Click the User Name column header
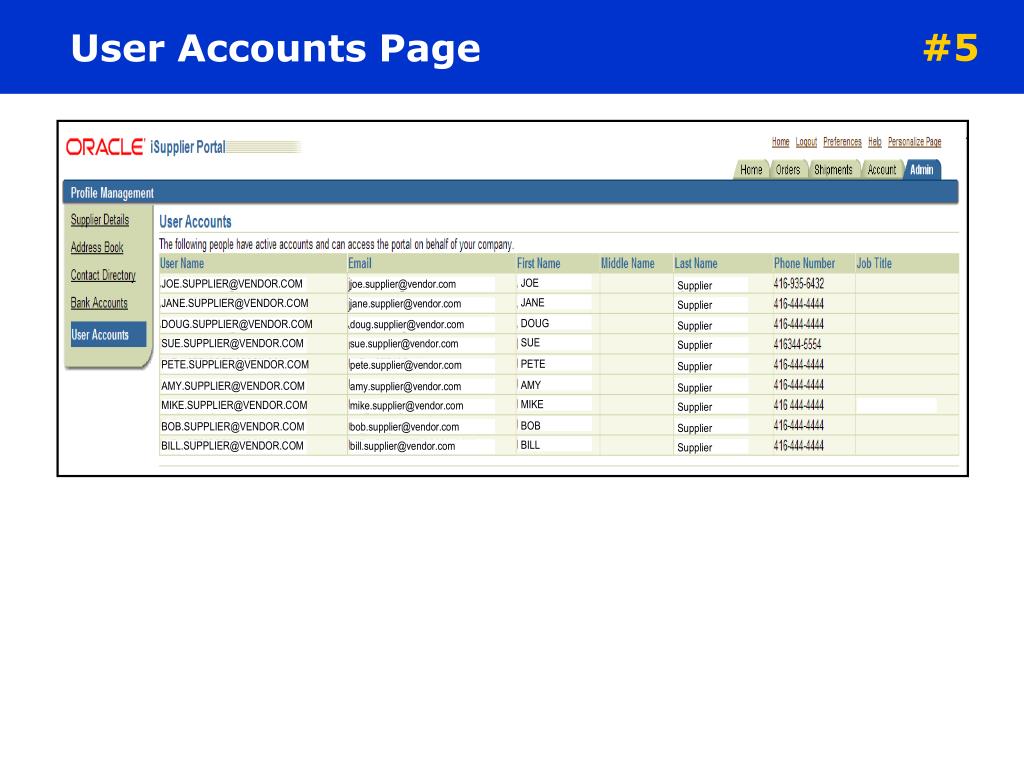The width and height of the screenshot is (1024, 768). click(182, 263)
